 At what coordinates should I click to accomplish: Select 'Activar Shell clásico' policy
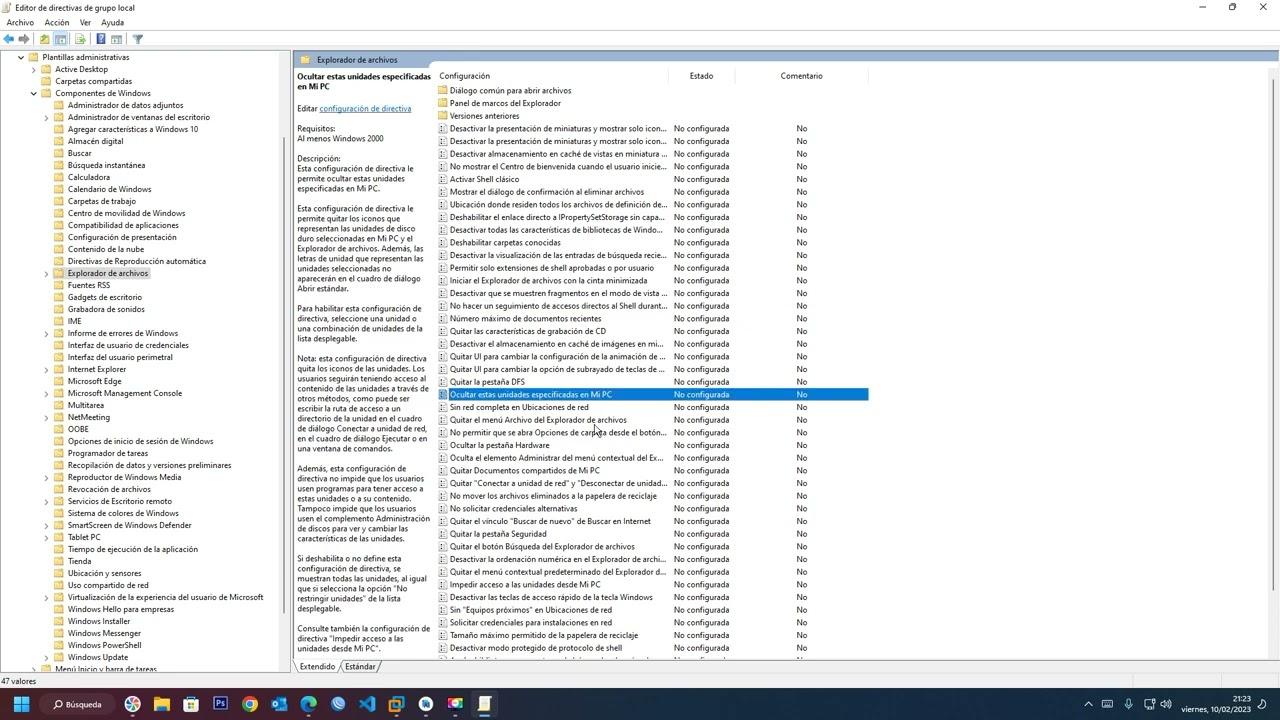coord(484,179)
